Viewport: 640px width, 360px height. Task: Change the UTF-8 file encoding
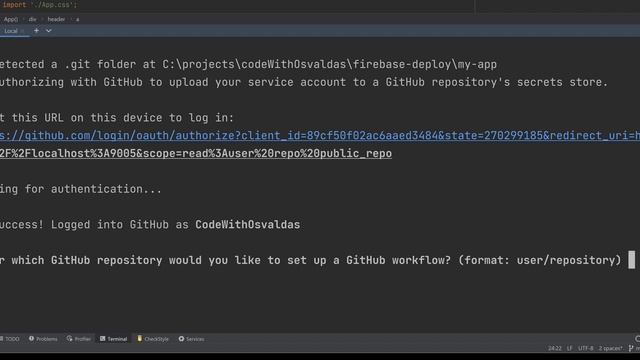(585, 348)
